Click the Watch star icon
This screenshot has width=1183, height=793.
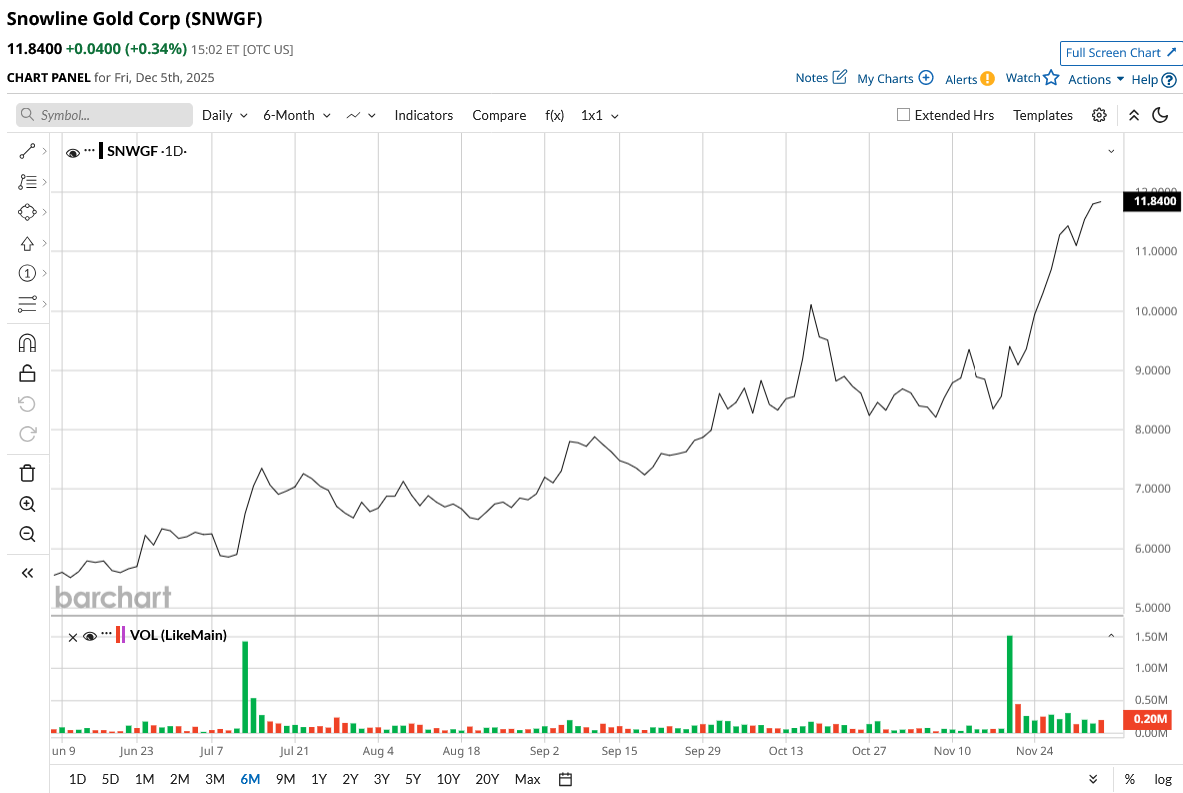coord(1051,77)
